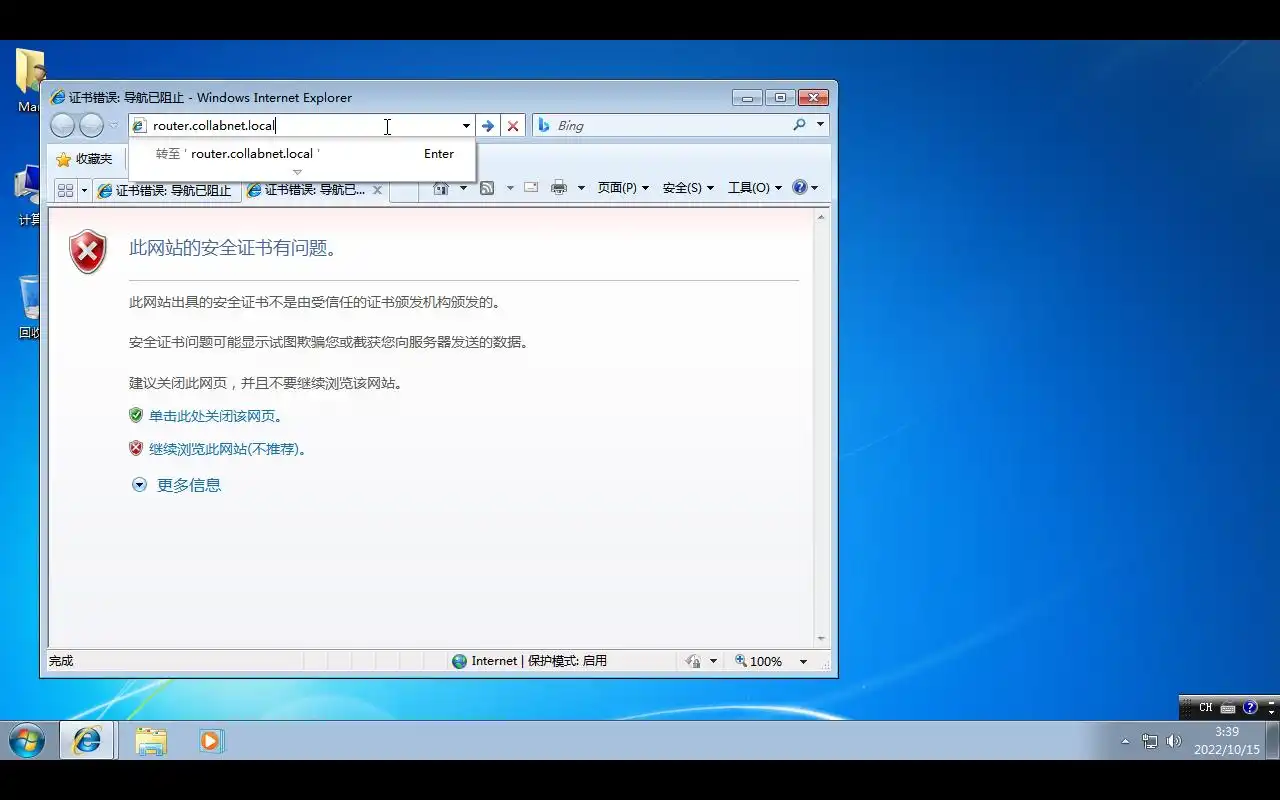Open the recent pages dropdown near Back
This screenshot has width=1280, height=800.
pos(113,126)
